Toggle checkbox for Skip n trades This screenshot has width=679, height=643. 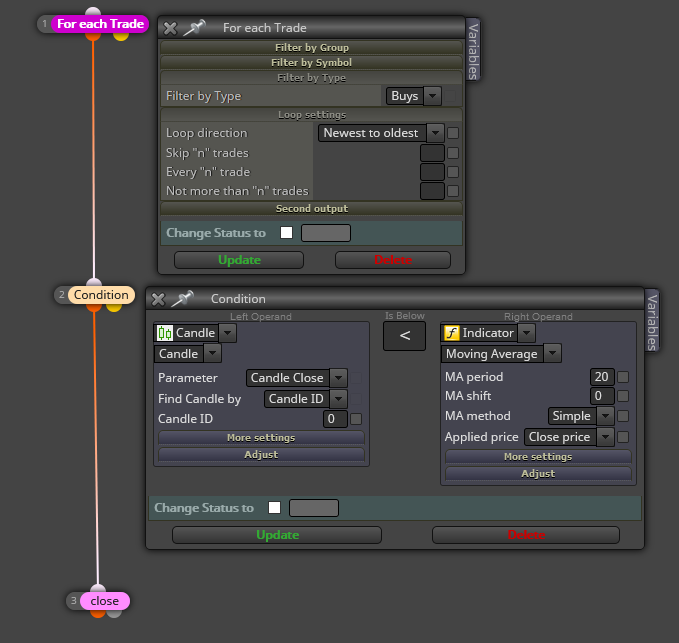tap(453, 153)
